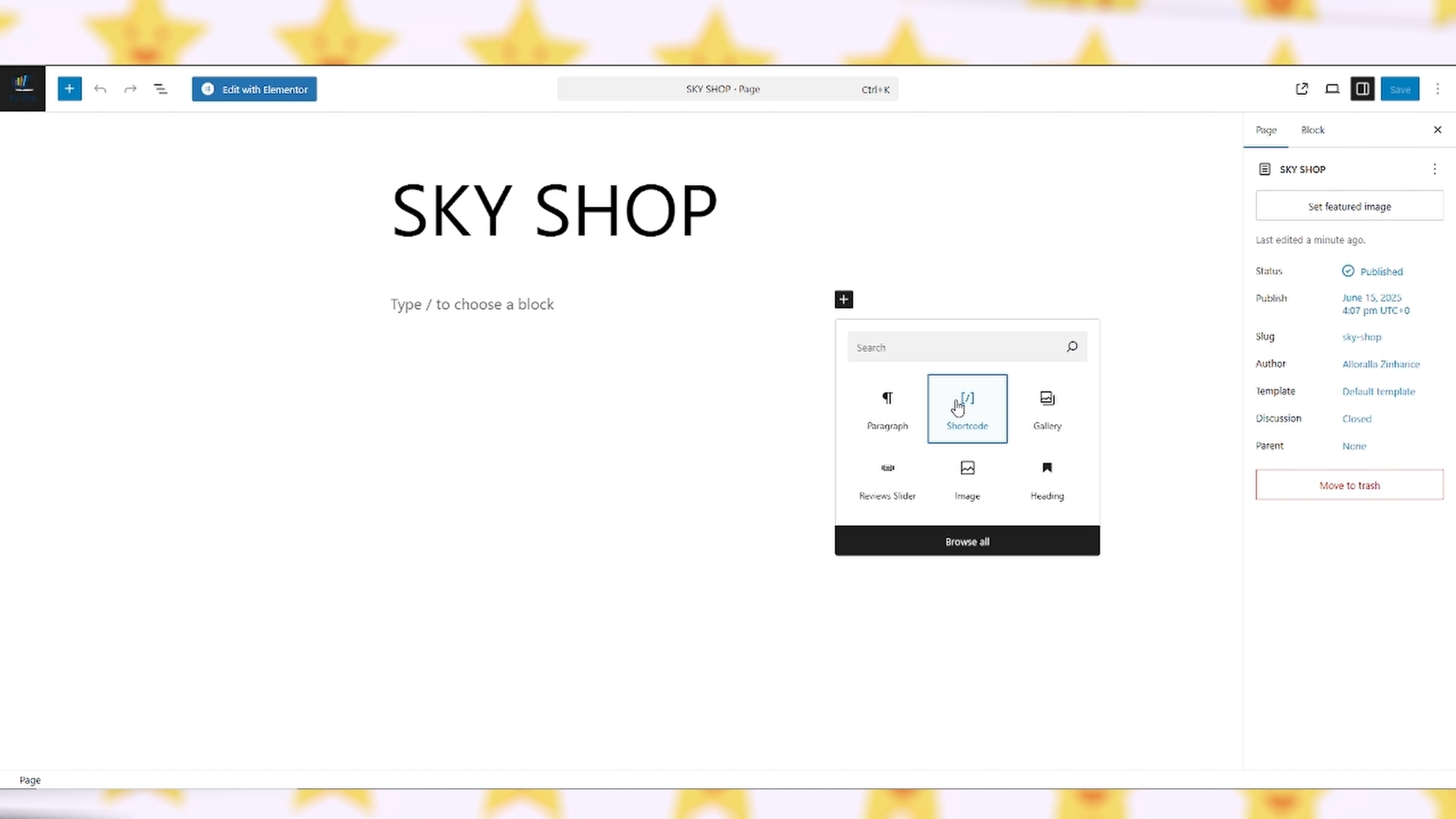1456x819 pixels.
Task: Insert the Heading block
Action: 1046,479
